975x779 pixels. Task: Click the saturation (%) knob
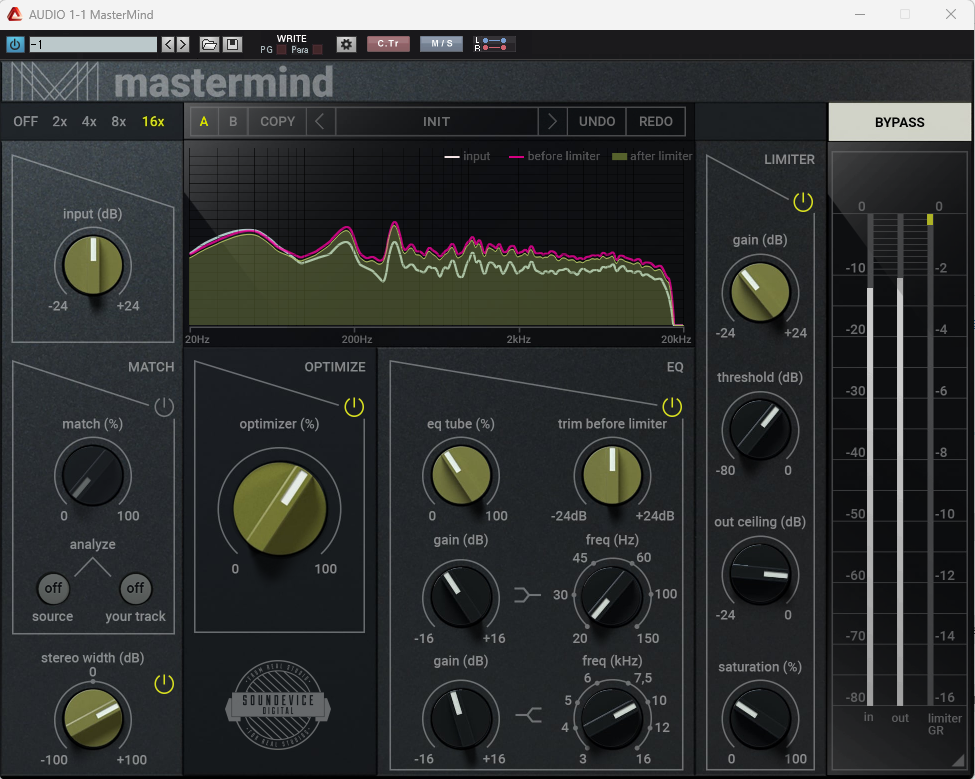click(760, 718)
